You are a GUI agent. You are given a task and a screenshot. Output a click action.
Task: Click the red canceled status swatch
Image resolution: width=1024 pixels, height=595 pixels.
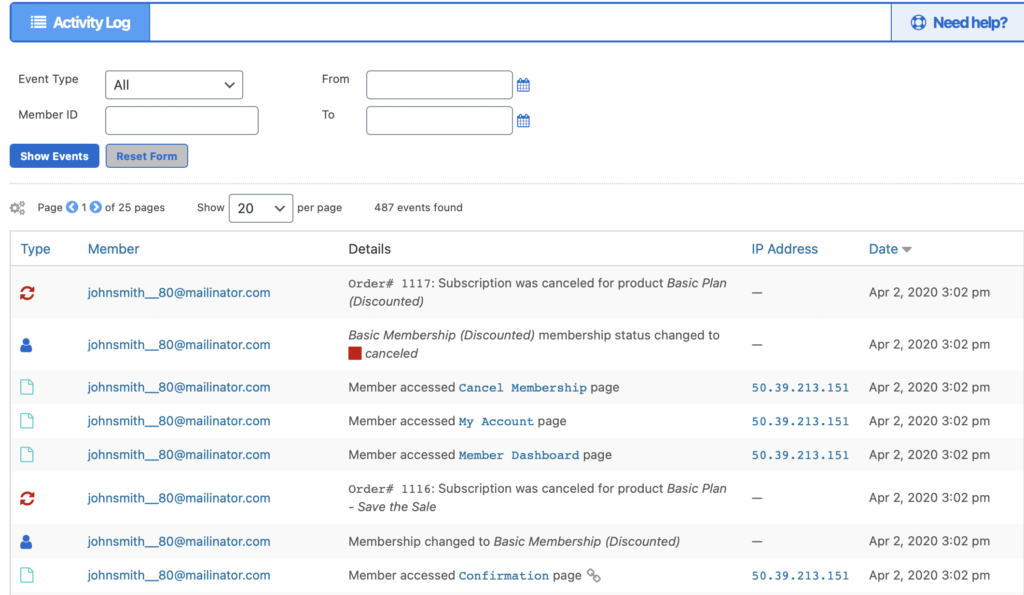(355, 354)
